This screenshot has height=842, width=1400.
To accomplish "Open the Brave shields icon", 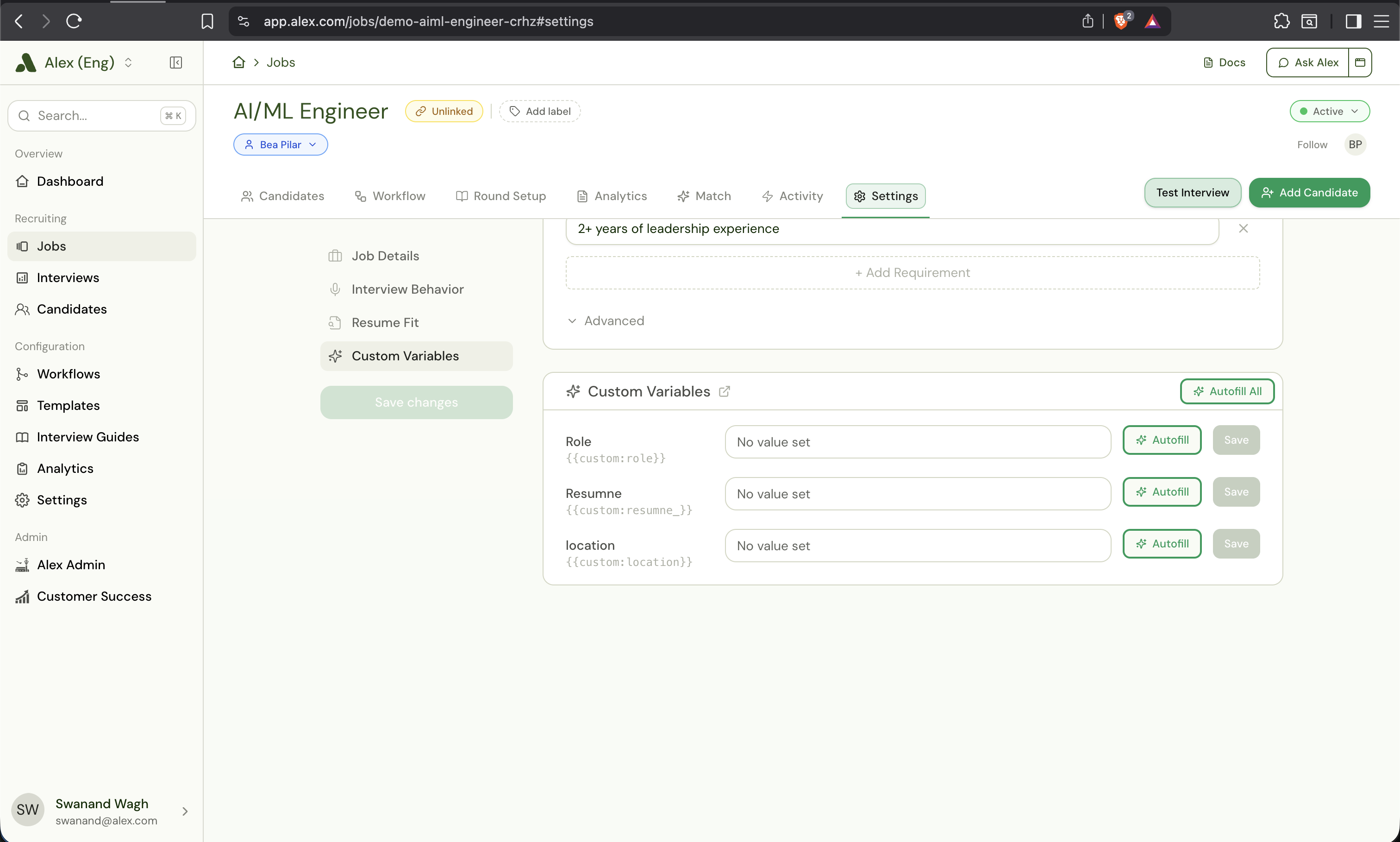I will (x=1121, y=22).
